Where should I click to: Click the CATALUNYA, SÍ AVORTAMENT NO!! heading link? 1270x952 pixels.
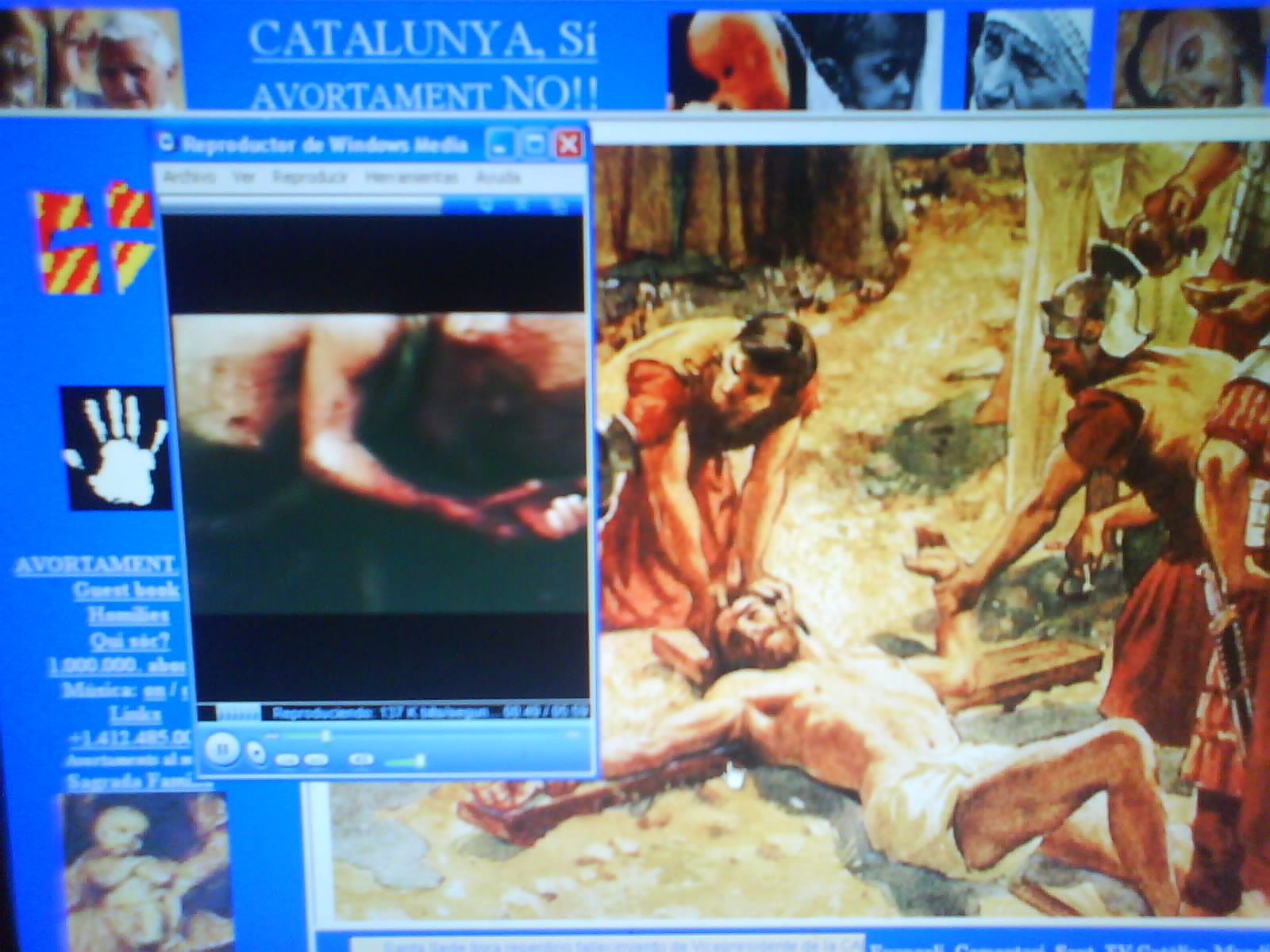click(x=423, y=65)
